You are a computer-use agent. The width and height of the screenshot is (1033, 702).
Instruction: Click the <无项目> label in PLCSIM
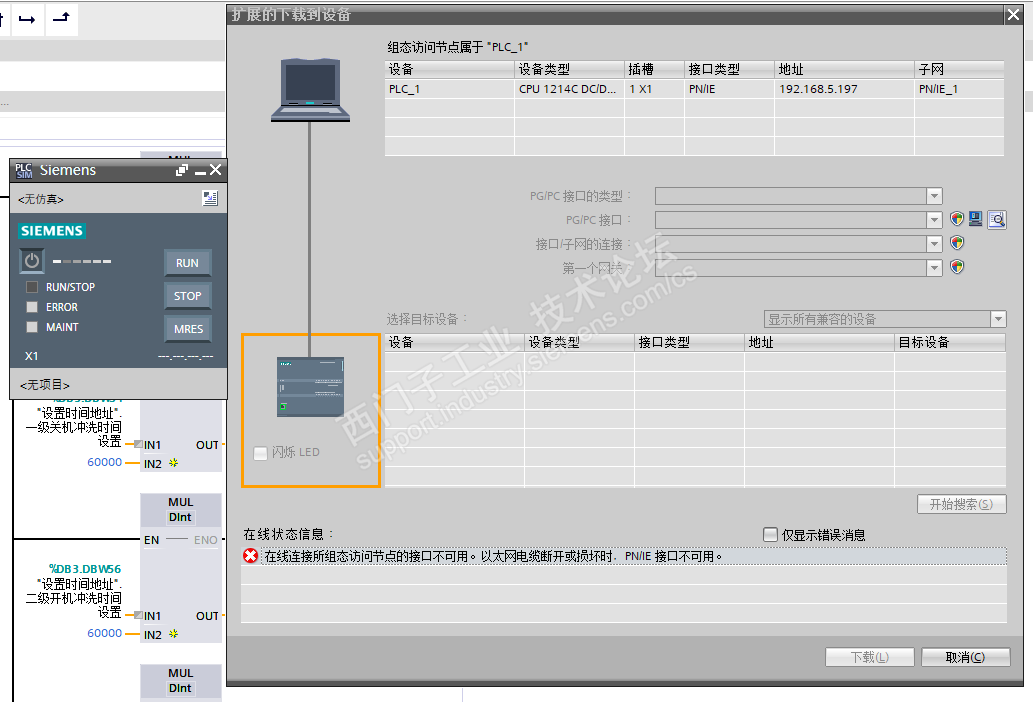[45, 385]
